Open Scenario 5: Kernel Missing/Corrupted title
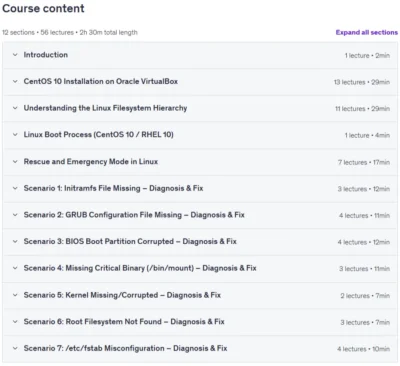Screen dimensions: 400x366 [x=122, y=295]
